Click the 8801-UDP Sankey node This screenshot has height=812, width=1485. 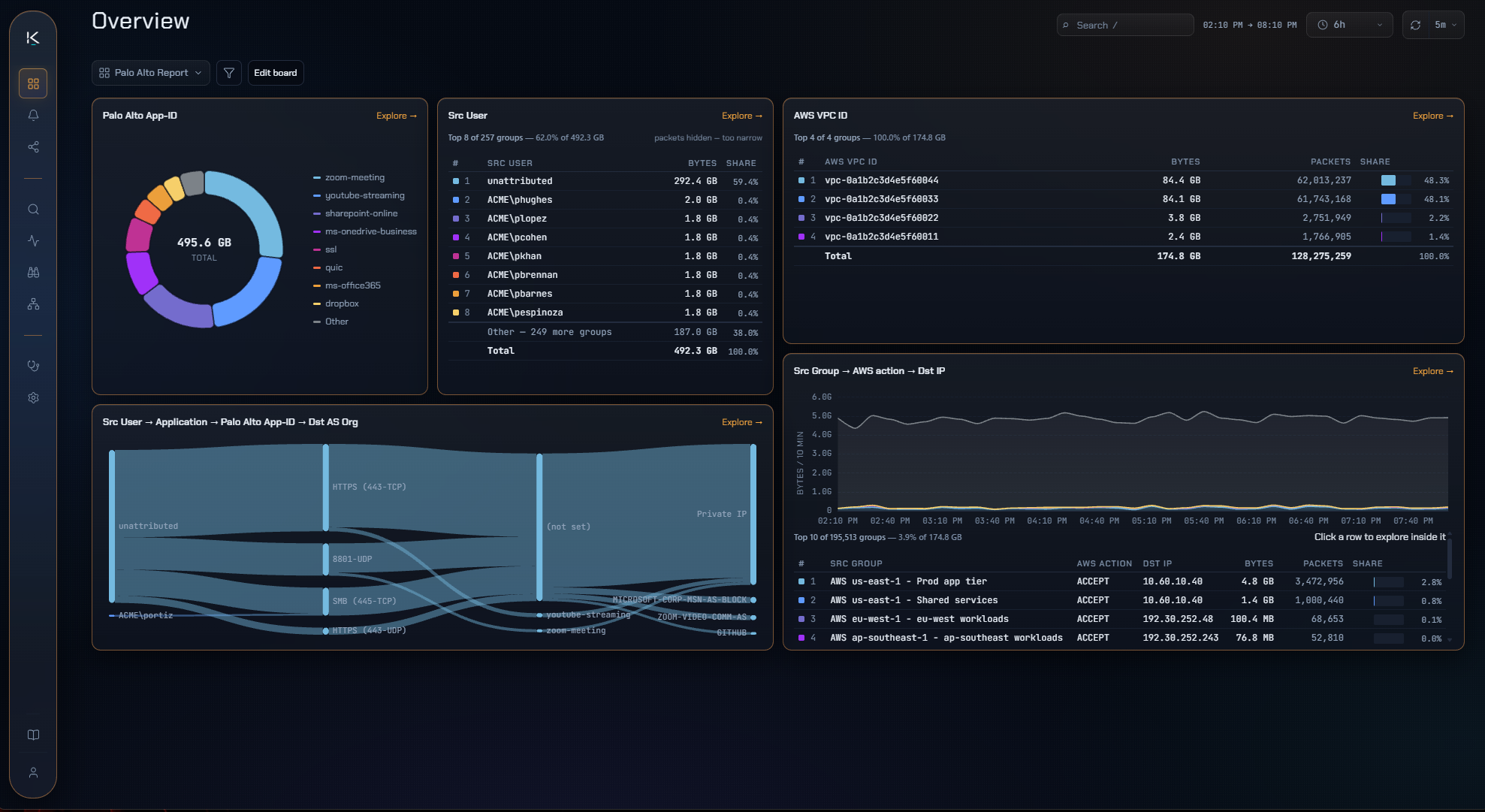pos(326,559)
